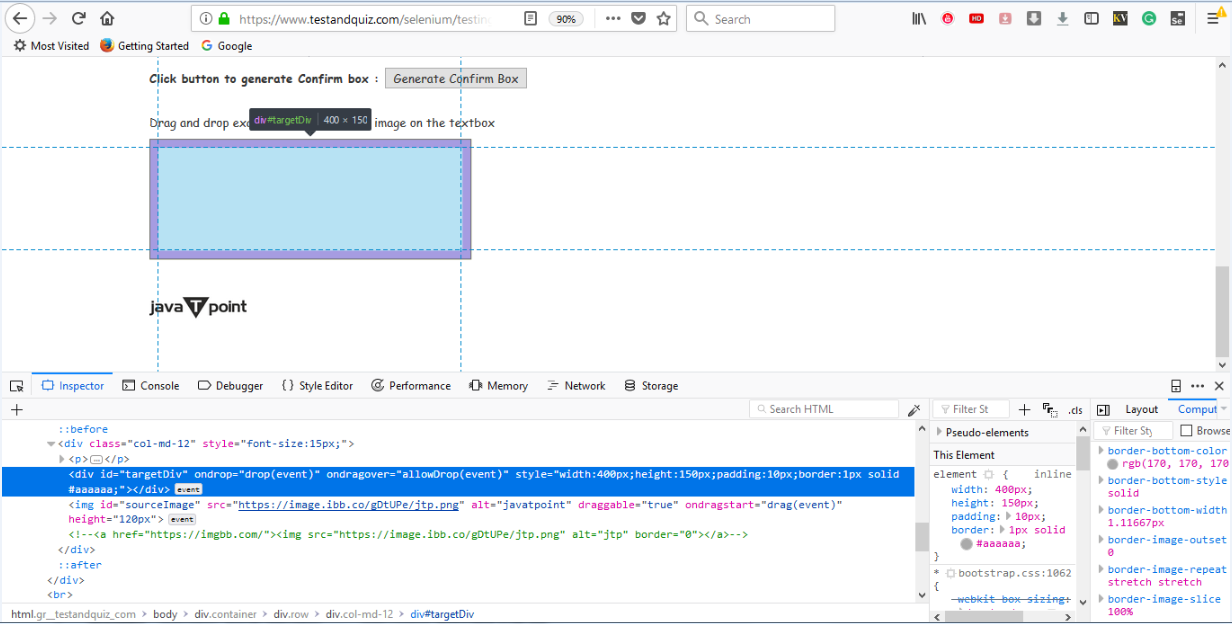Click the HD video downloader extension icon

tap(975, 17)
